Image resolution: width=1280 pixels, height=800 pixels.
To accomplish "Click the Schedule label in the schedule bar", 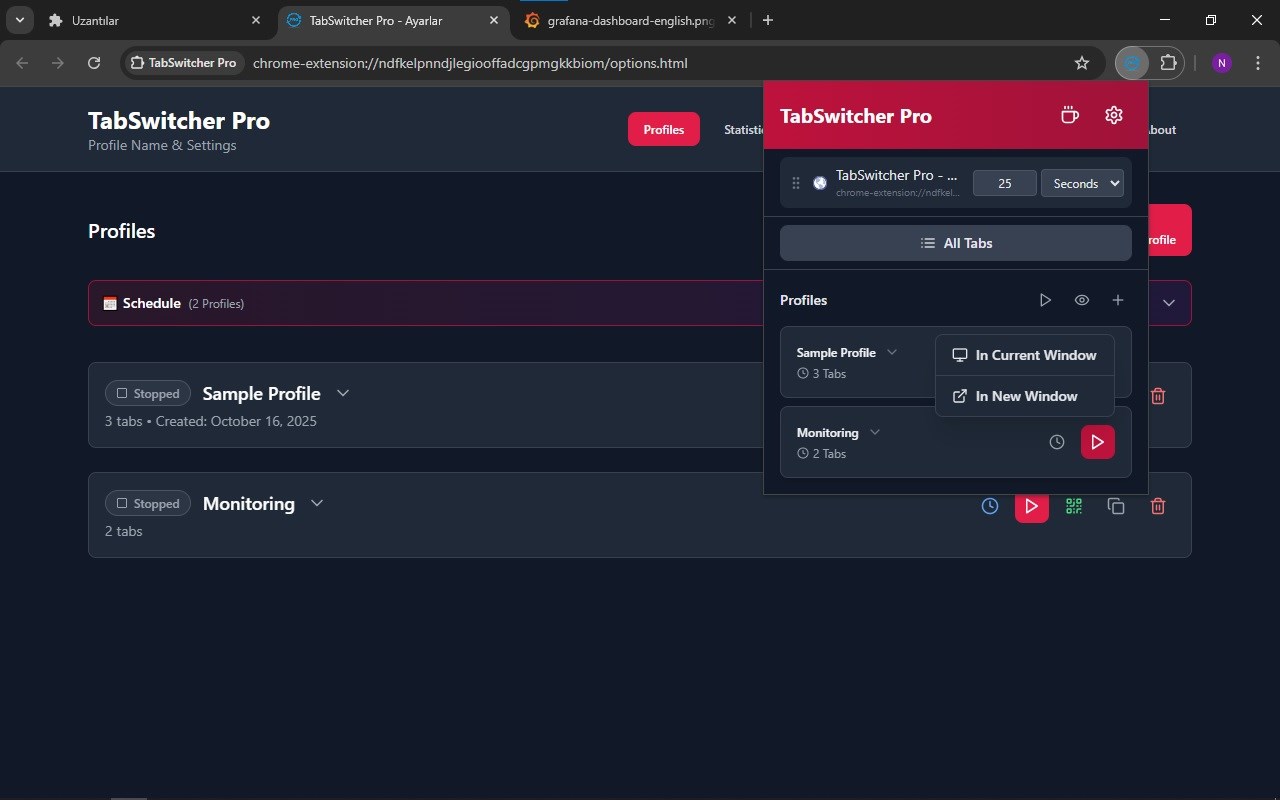I will [x=152, y=303].
